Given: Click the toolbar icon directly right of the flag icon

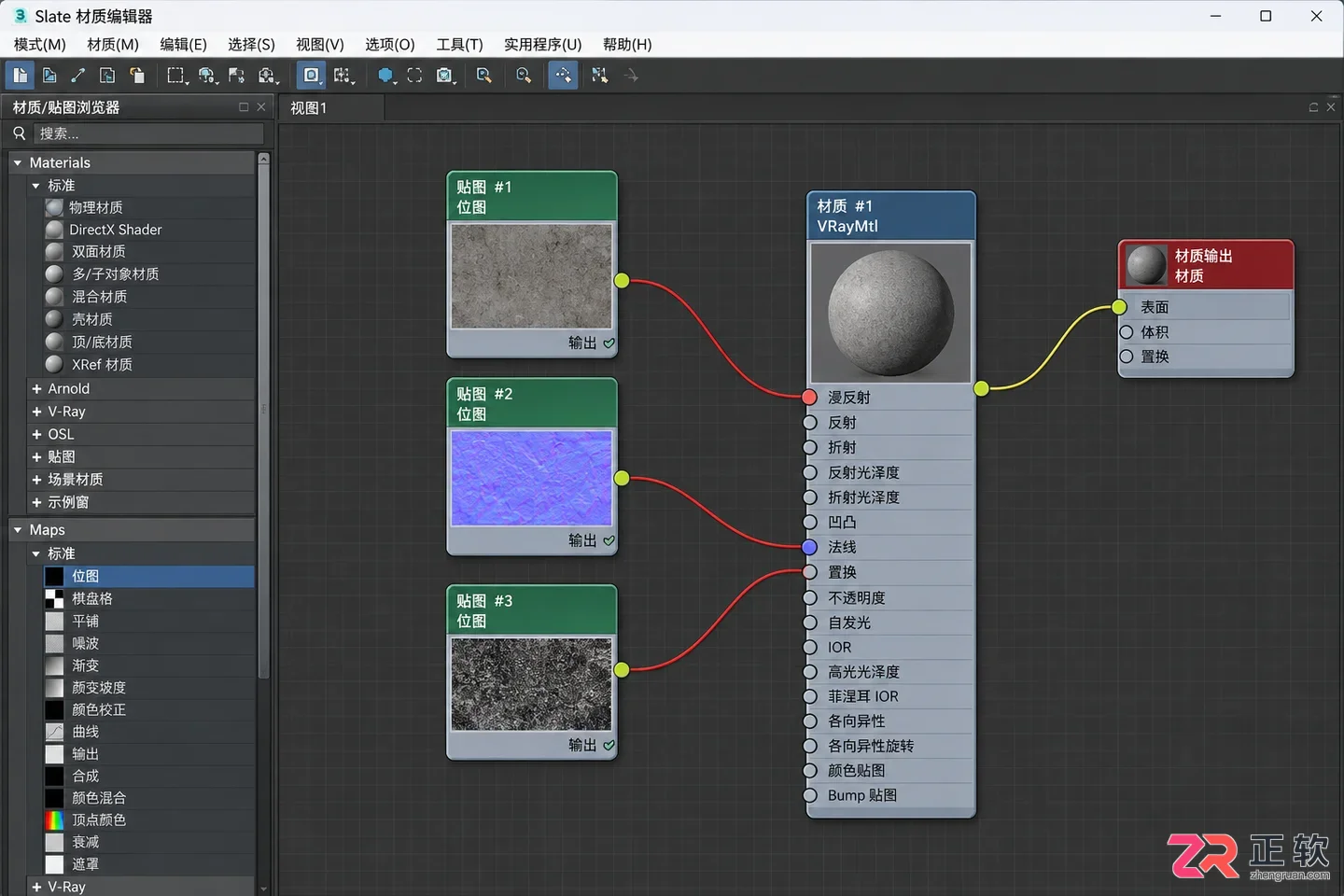Looking at the screenshot, I should click(x=268, y=76).
